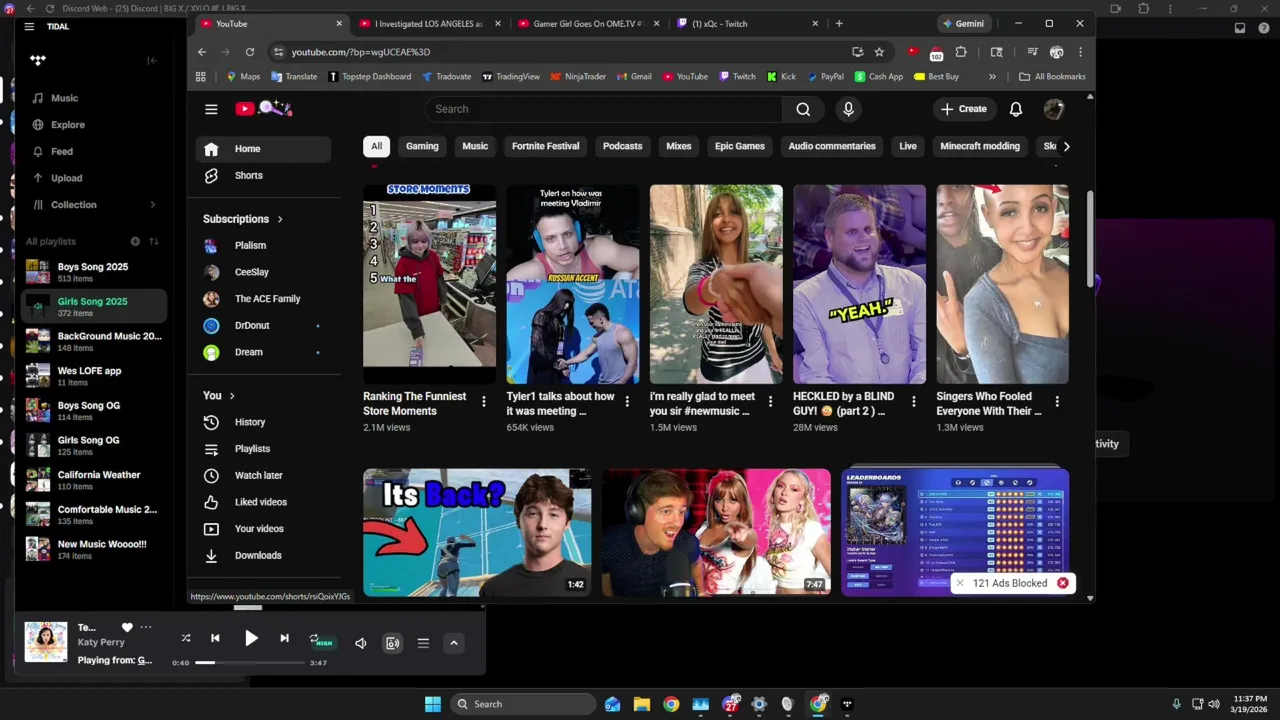This screenshot has height=720, width=1280.
Task: Click the YouTube search magnifier button
Action: (x=803, y=109)
